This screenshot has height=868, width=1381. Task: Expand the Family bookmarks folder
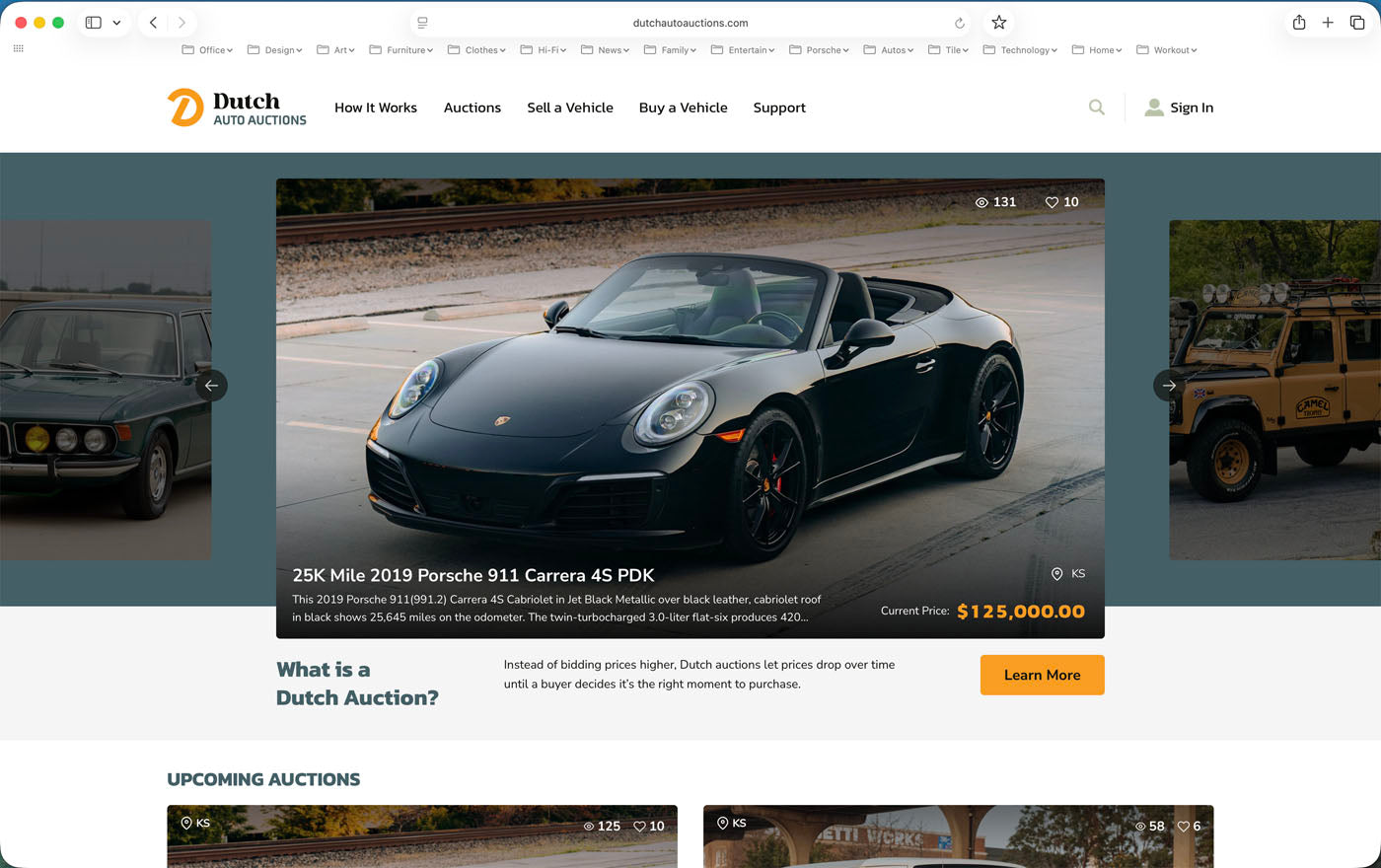(670, 50)
